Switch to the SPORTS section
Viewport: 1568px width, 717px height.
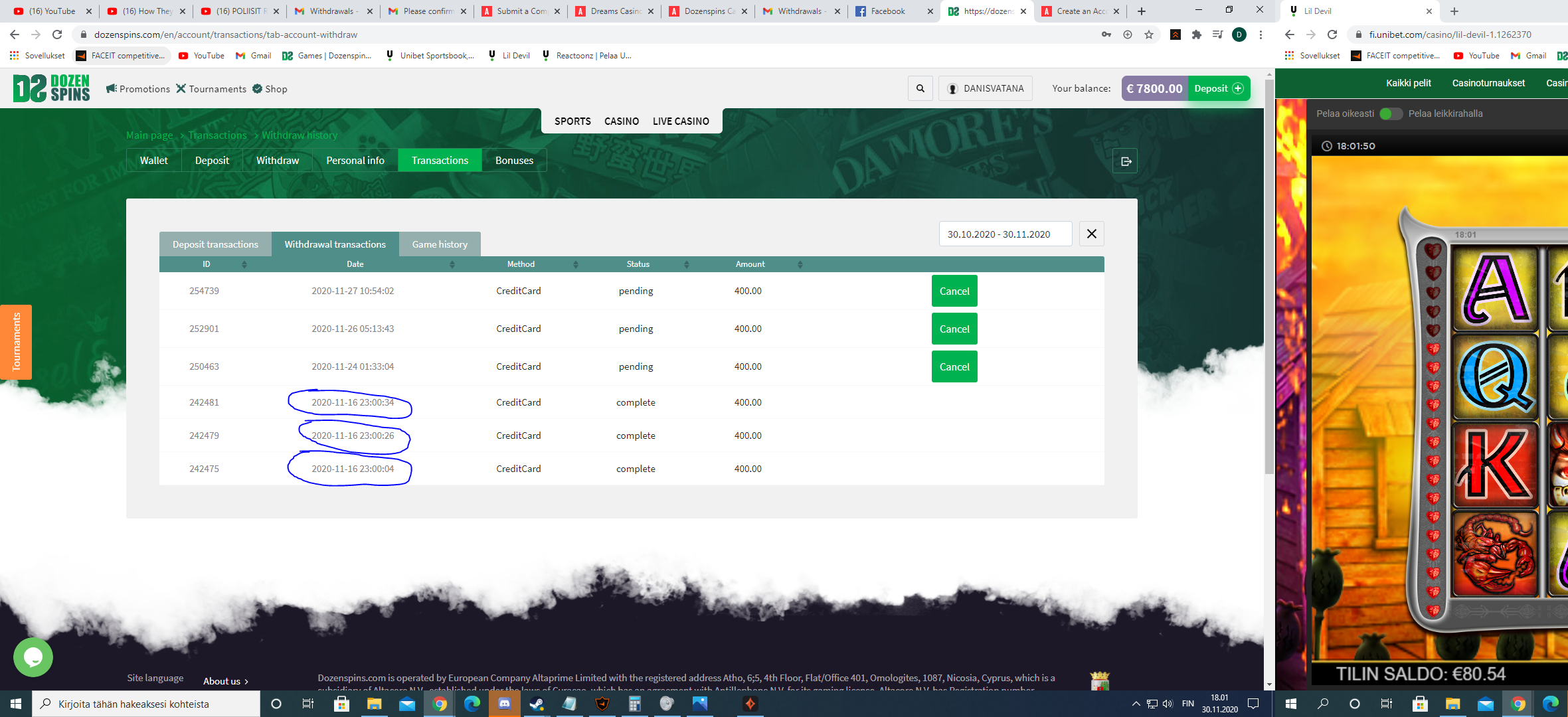pyautogui.click(x=572, y=121)
